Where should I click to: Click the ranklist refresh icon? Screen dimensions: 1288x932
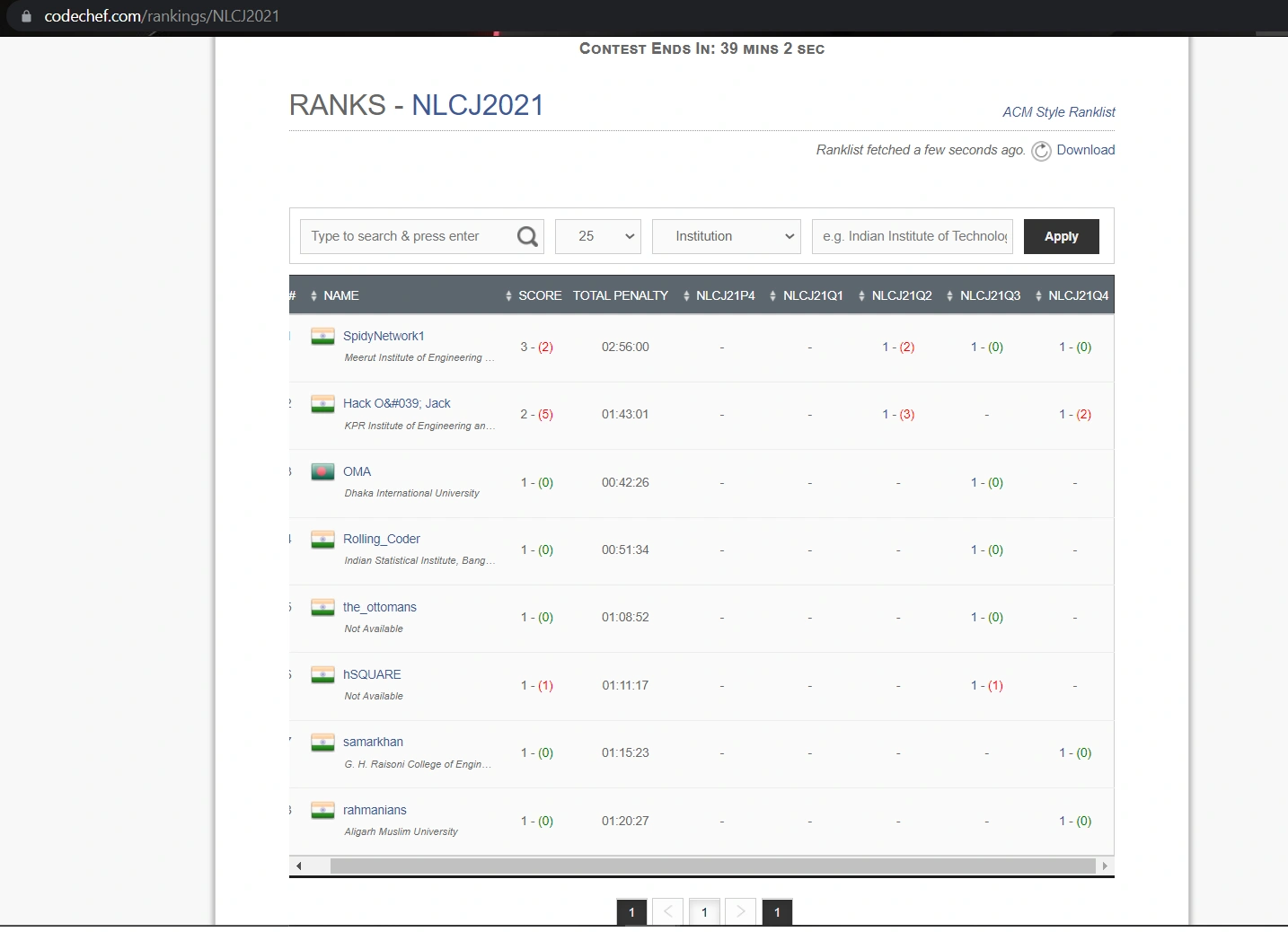click(1041, 151)
